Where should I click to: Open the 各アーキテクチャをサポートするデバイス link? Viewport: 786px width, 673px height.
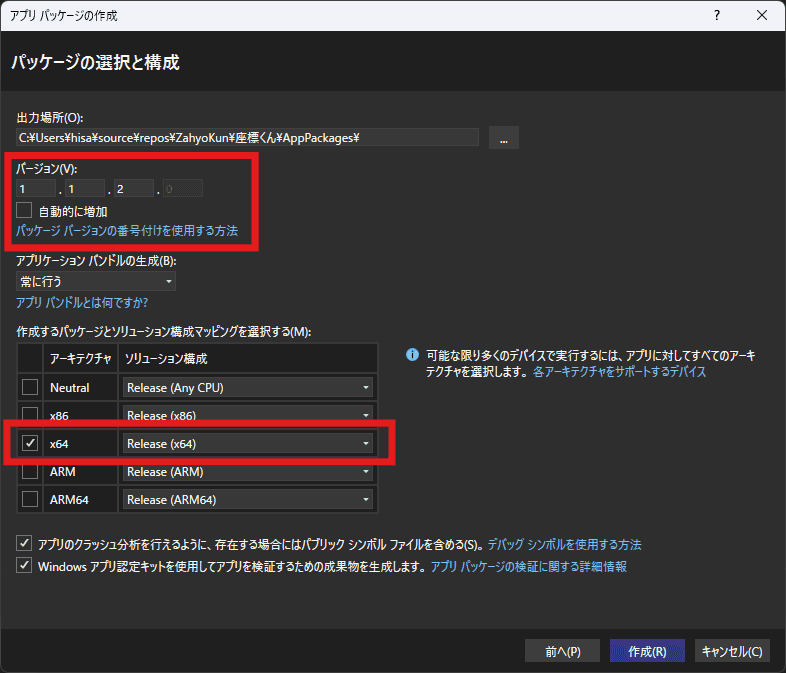(x=619, y=371)
